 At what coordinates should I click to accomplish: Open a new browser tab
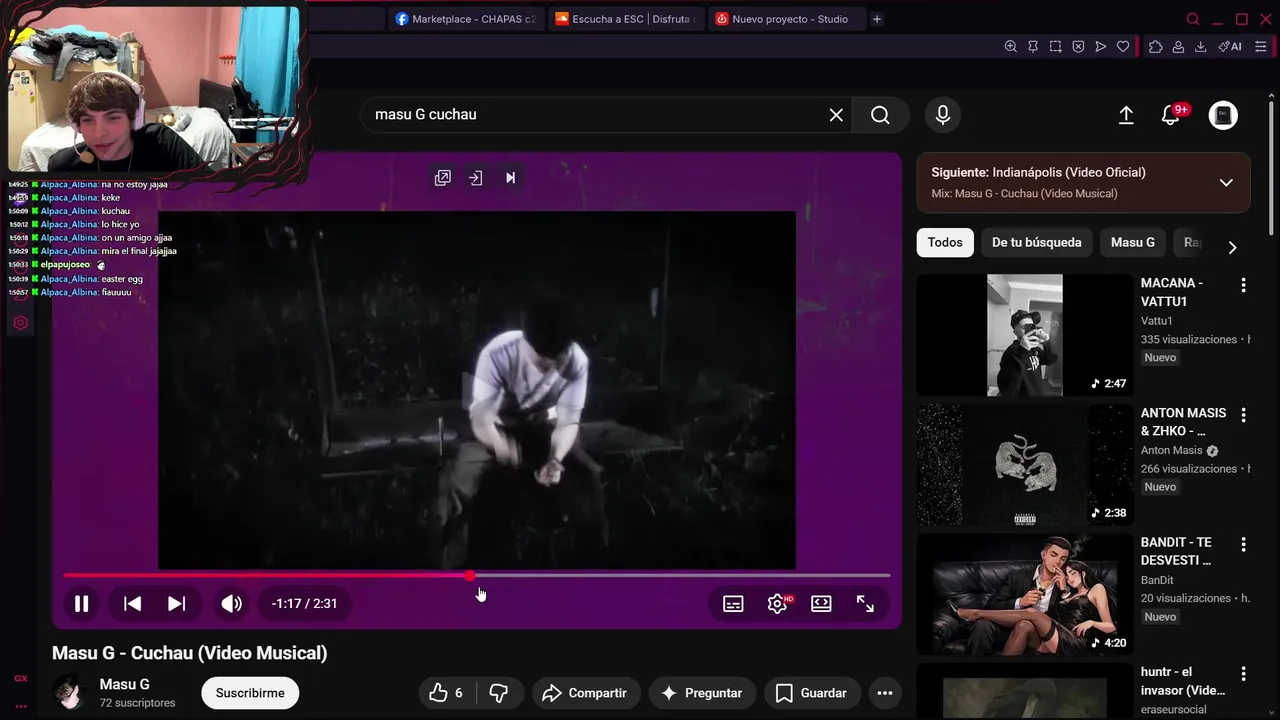click(877, 19)
